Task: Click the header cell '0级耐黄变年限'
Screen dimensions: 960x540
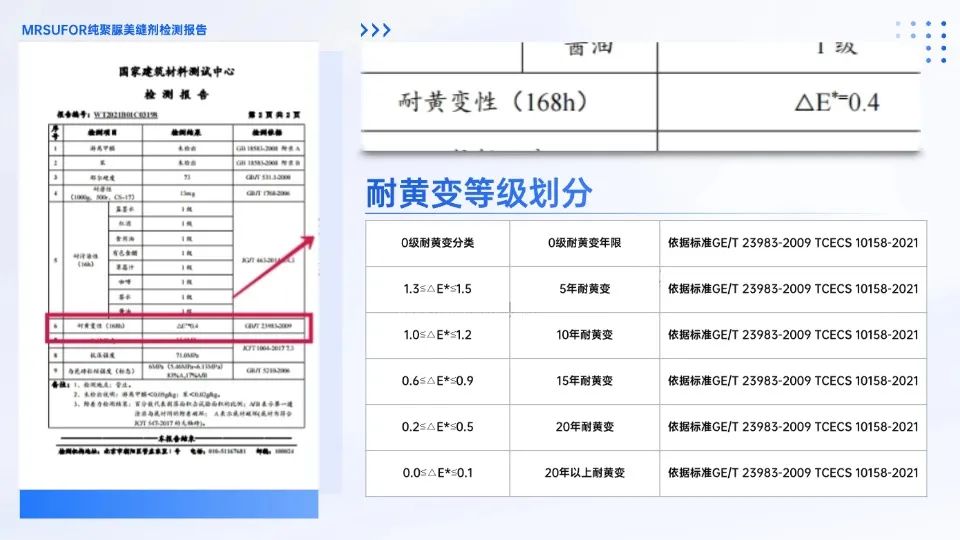Action: 585,243
